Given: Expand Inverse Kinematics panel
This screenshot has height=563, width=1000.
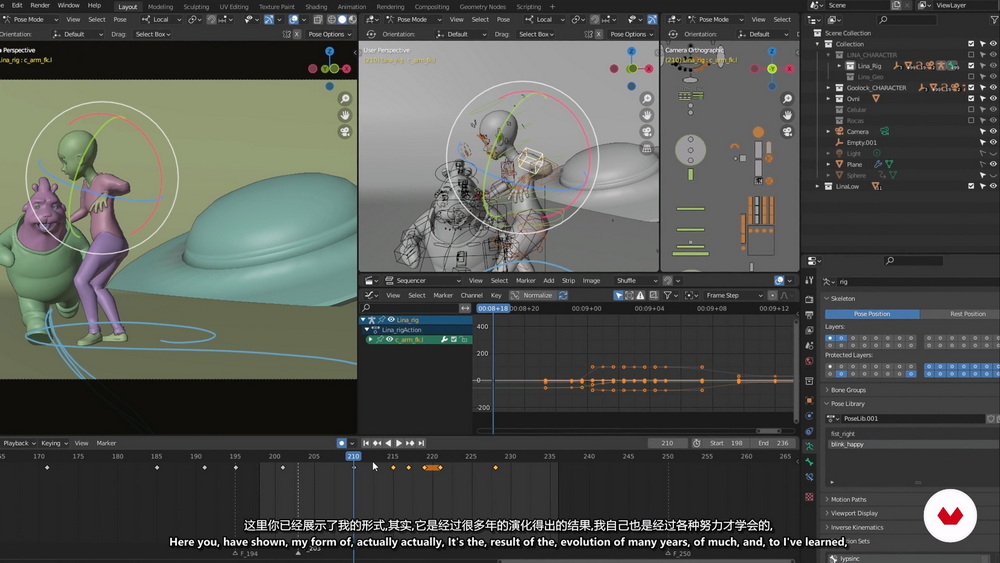Looking at the screenshot, I should click(x=856, y=527).
